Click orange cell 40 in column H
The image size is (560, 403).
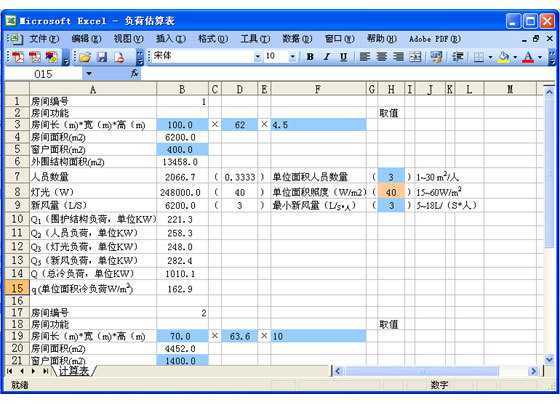(391, 192)
